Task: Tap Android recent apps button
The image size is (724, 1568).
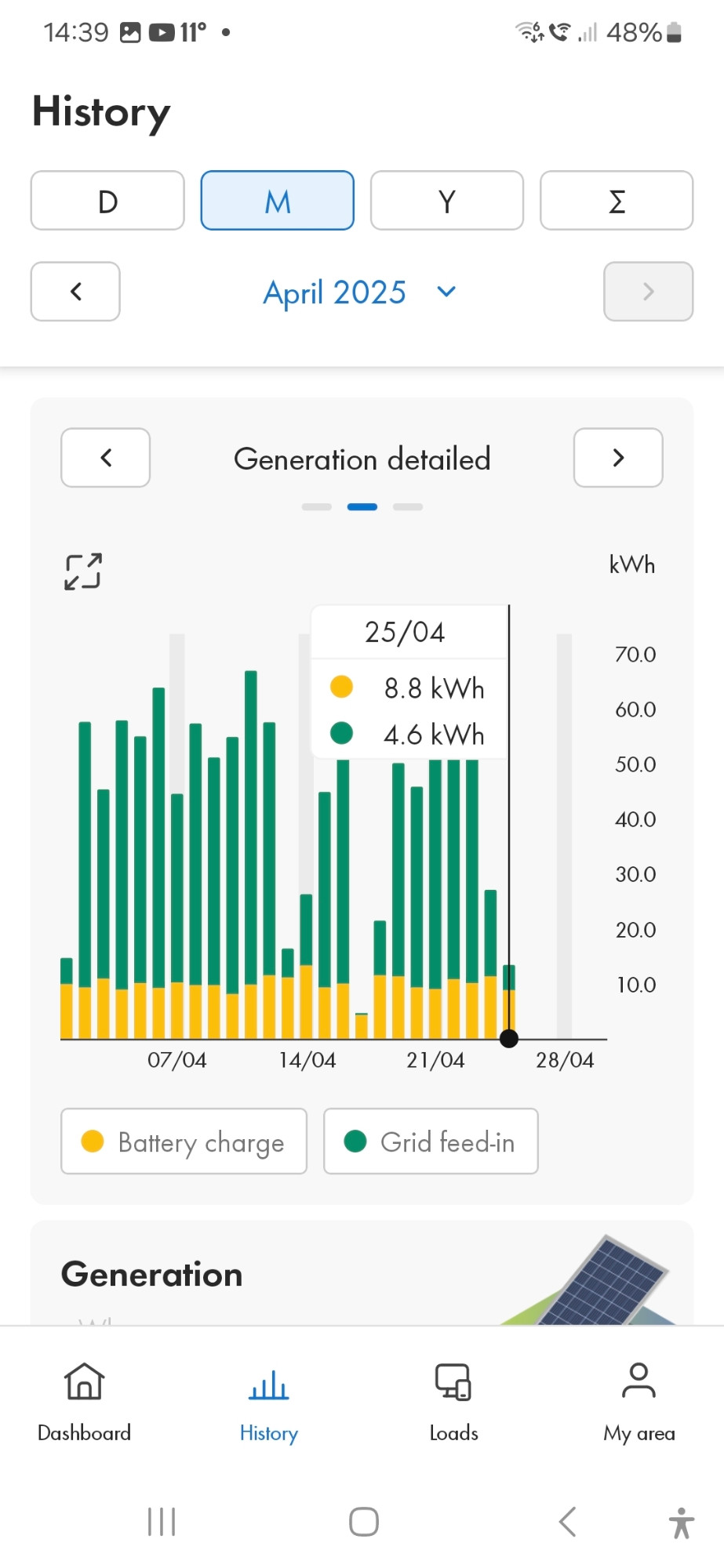Action: pos(162,1522)
